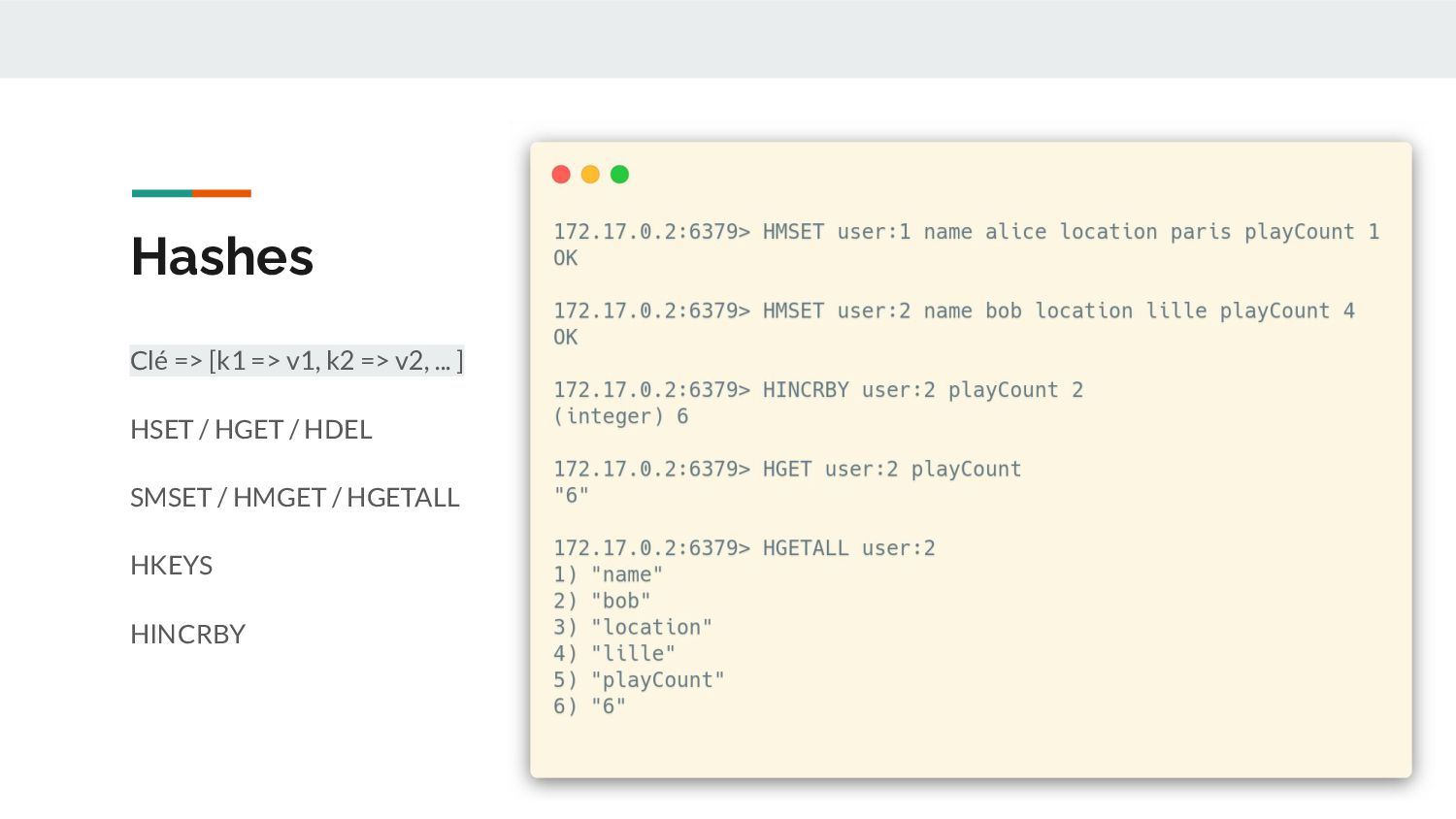This screenshot has height=819, width=1456.
Task: Click the teal segment of the accent bar
Action: point(161,193)
